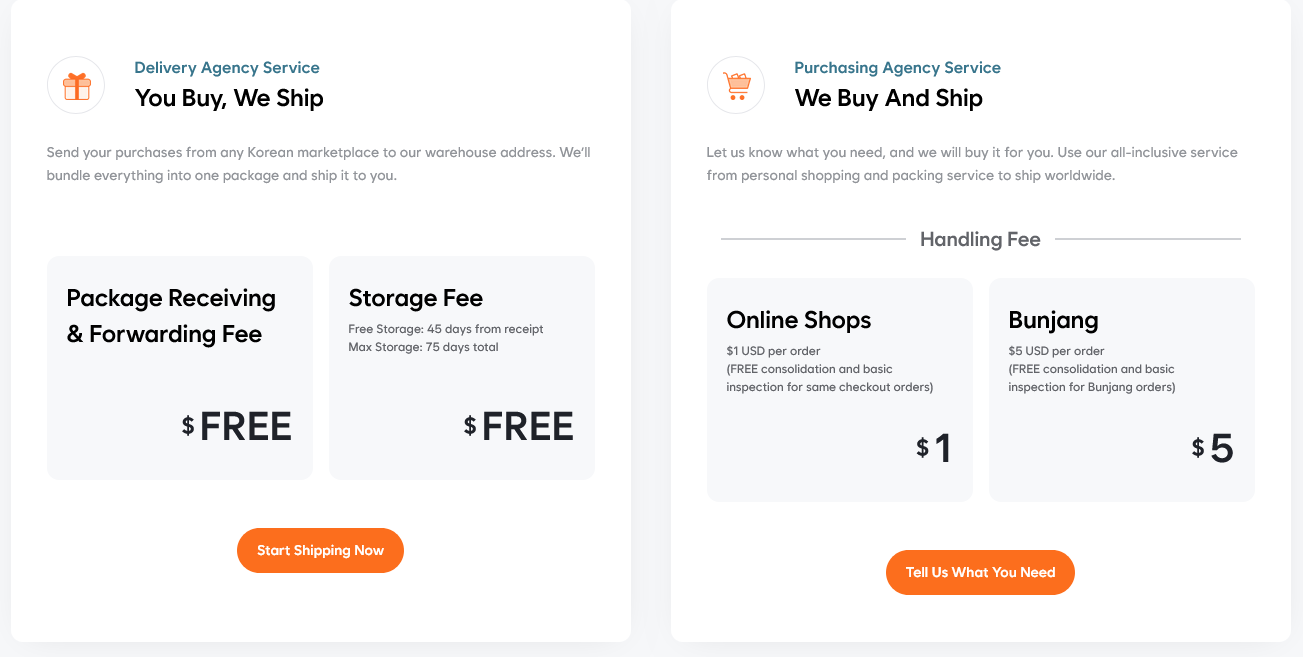
Task: Select the Delivery Agency Service label
Action: (x=227, y=68)
